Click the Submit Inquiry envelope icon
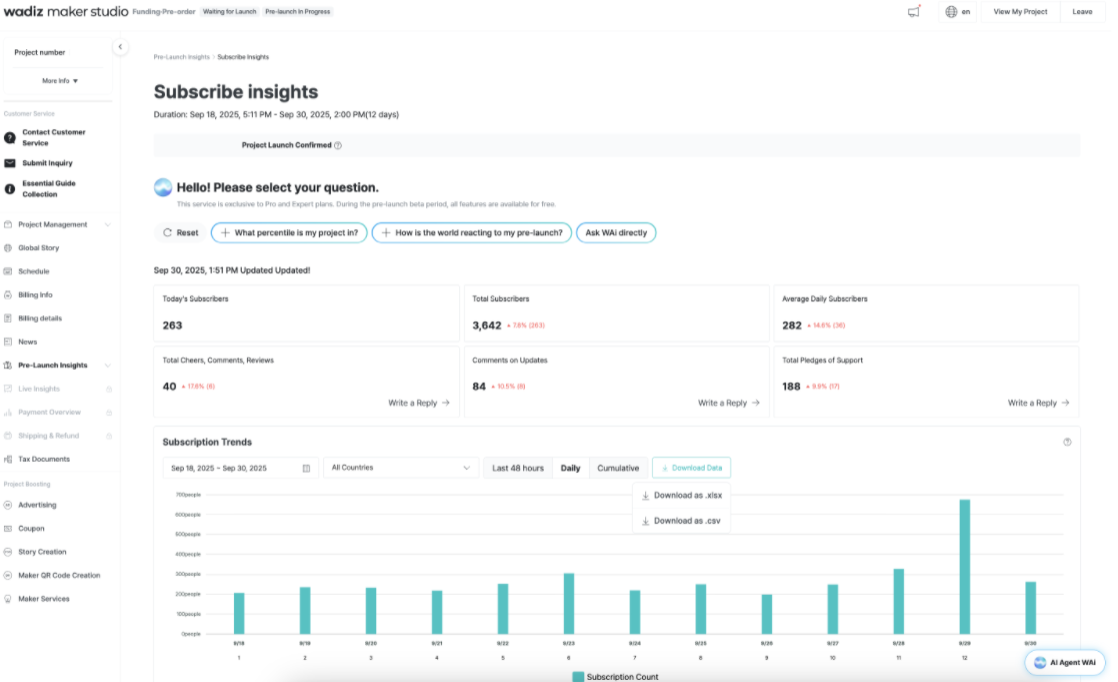This screenshot has height=682, width=1118. [x=10, y=163]
